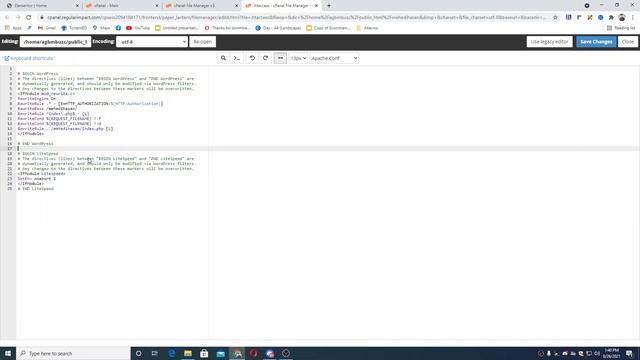Open the Maps bookmark

(x=101, y=28)
